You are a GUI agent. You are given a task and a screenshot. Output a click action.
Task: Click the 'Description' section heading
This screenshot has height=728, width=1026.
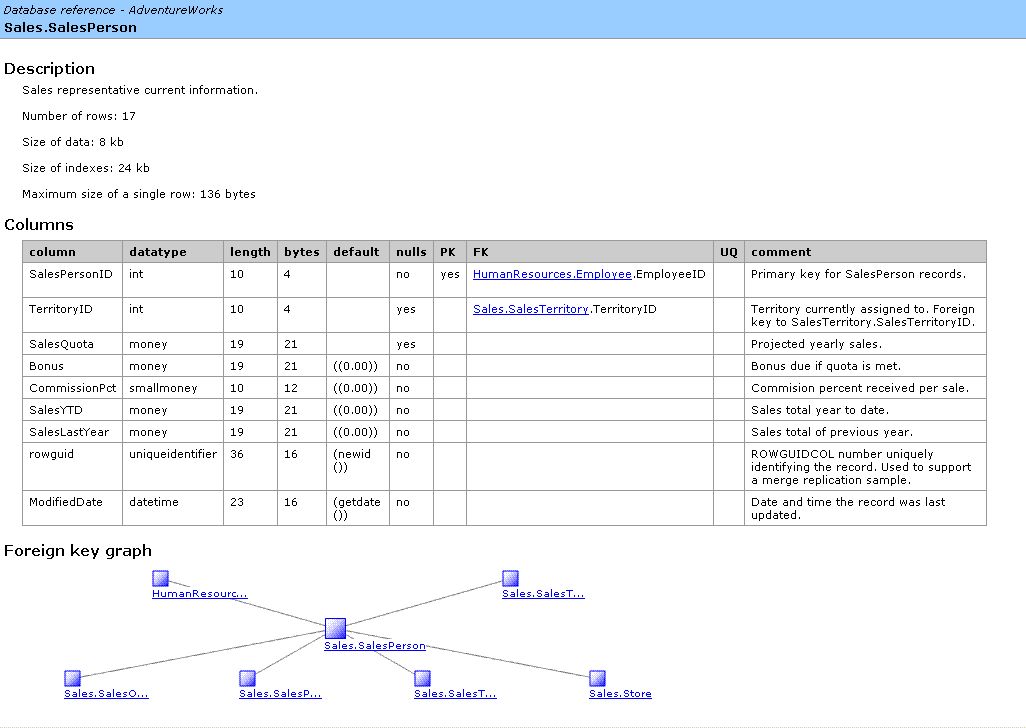49,69
